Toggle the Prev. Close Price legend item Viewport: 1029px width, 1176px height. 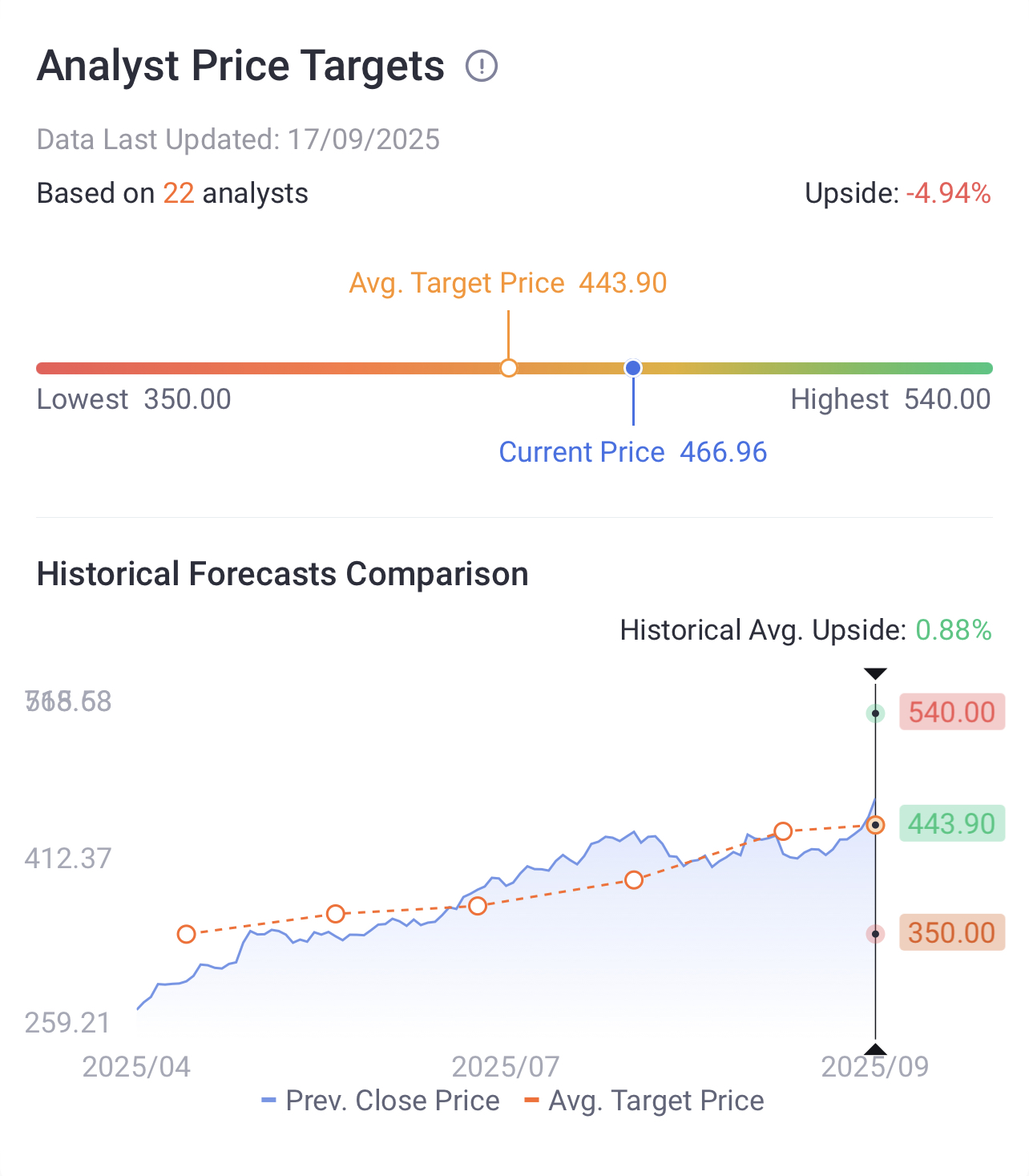pos(381,1101)
